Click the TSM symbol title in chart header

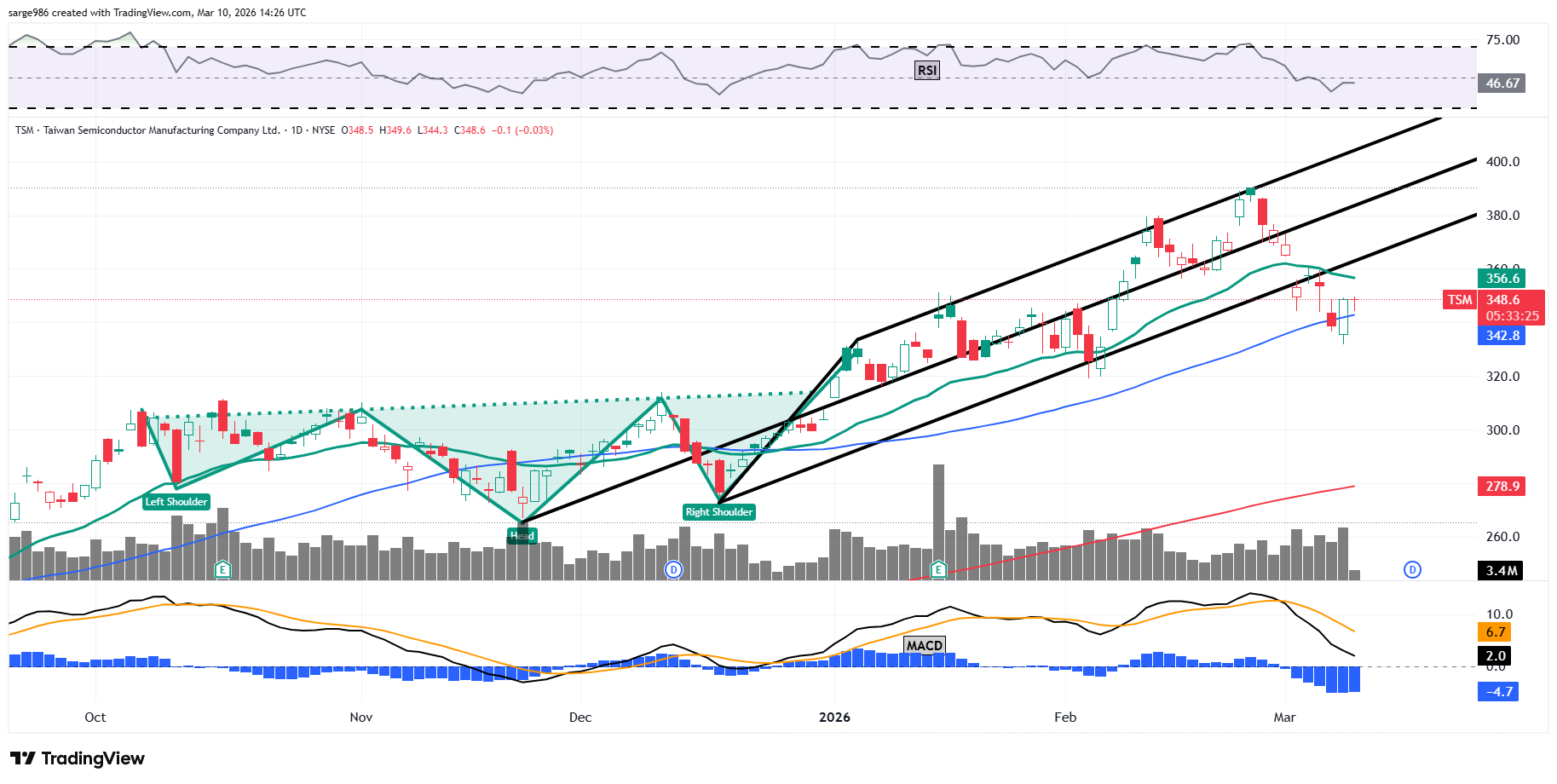coord(25,130)
